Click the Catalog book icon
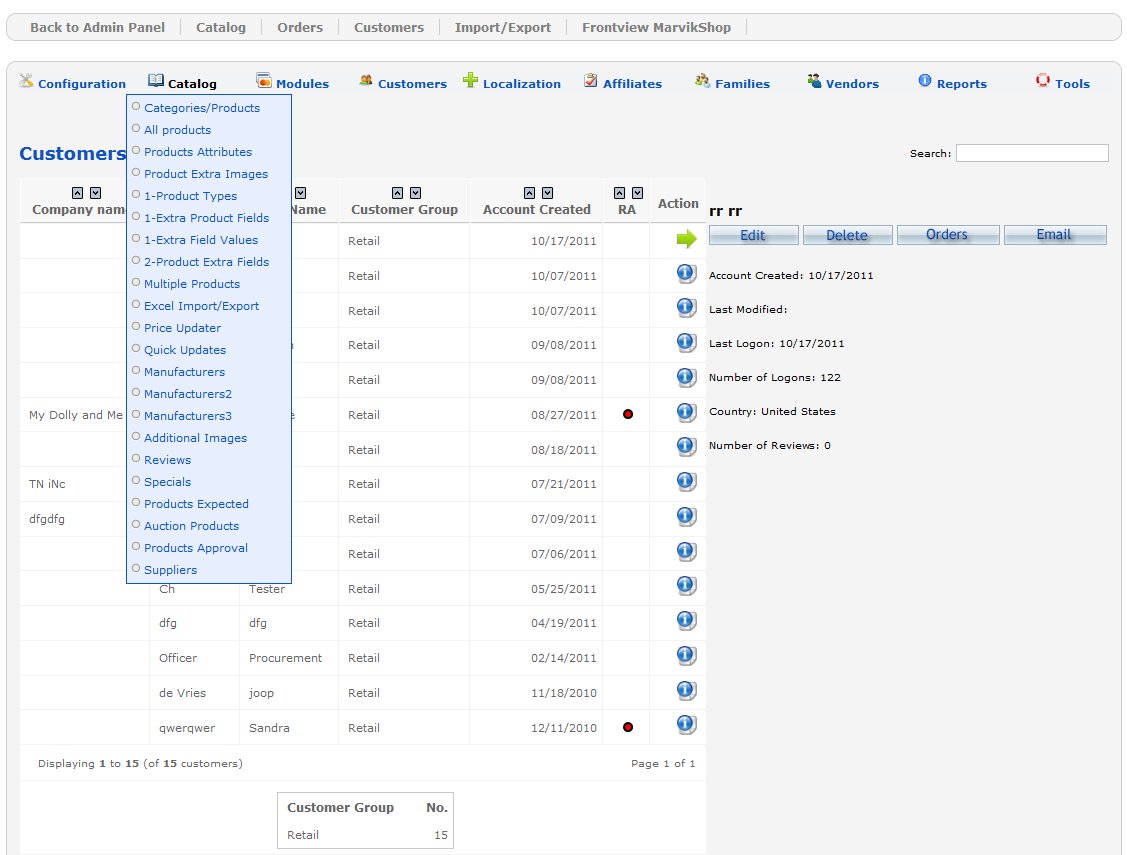Image resolution: width=1127 pixels, height=855 pixels. pyautogui.click(x=155, y=80)
